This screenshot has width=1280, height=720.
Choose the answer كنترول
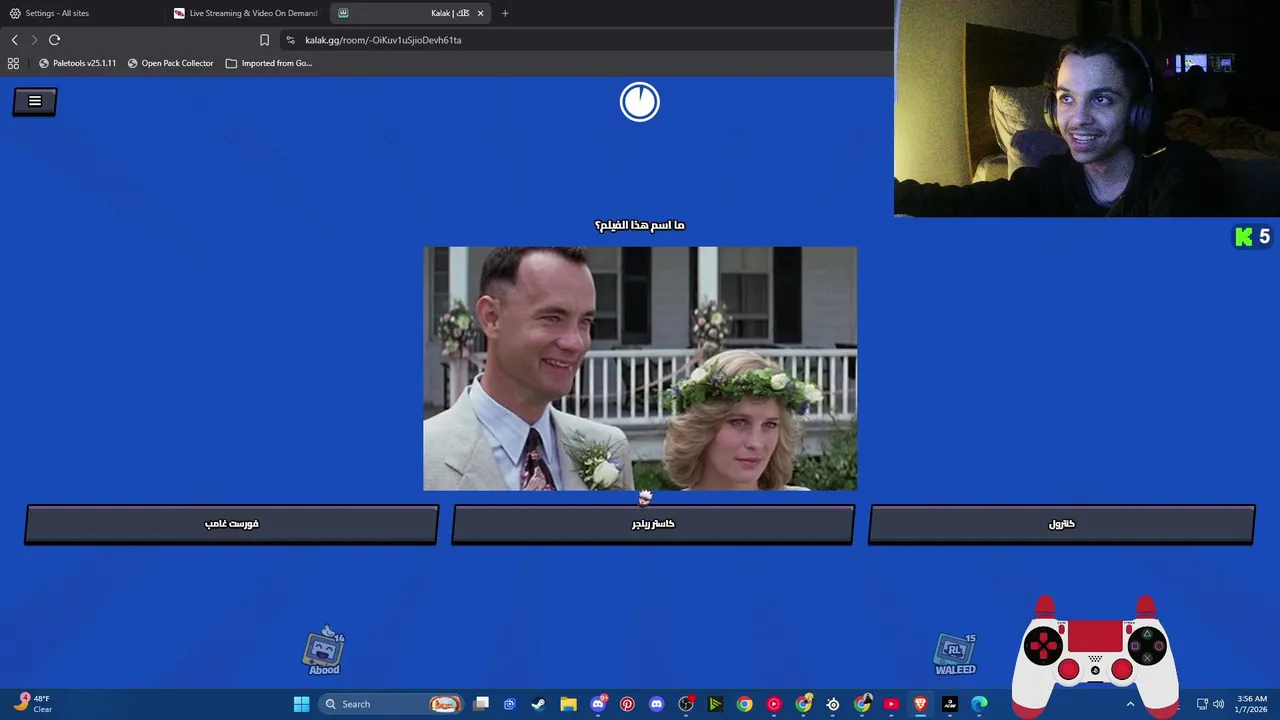pyautogui.click(x=1061, y=524)
